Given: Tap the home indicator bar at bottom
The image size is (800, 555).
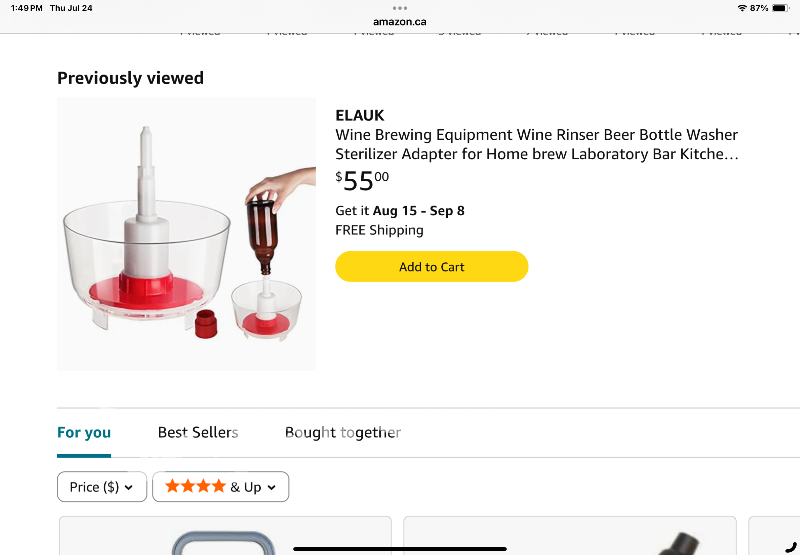Looking at the screenshot, I should [x=400, y=548].
